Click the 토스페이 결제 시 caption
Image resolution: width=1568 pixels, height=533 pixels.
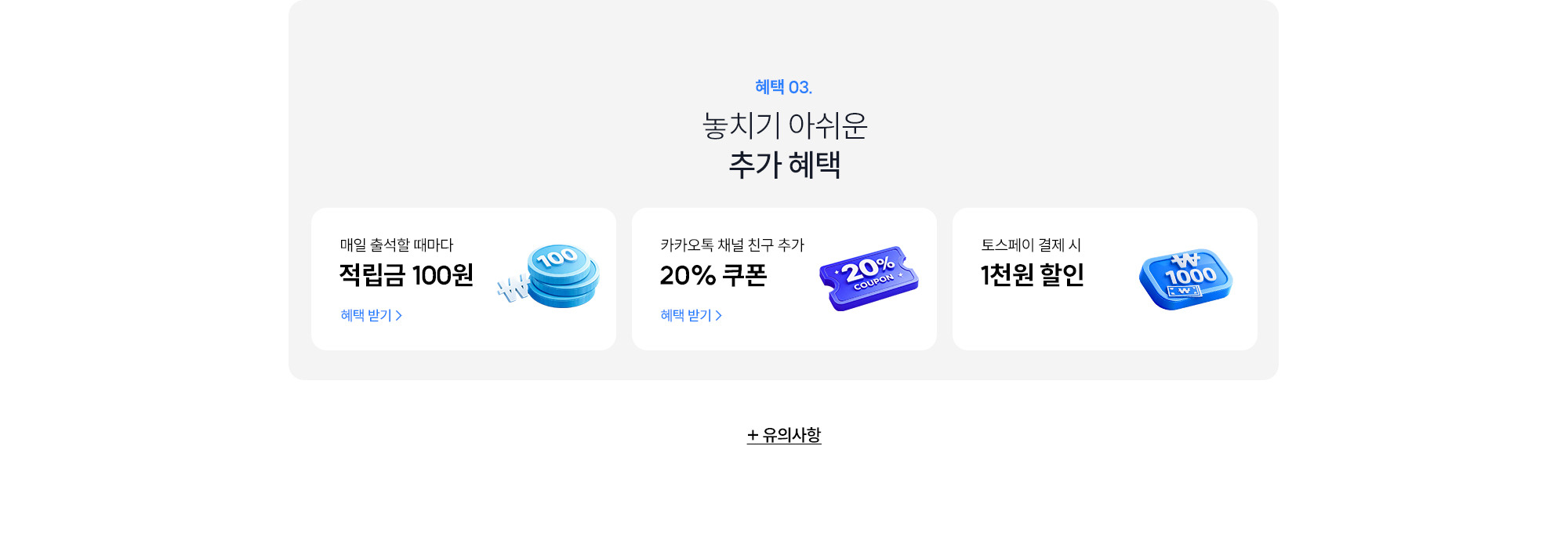pos(1031,245)
